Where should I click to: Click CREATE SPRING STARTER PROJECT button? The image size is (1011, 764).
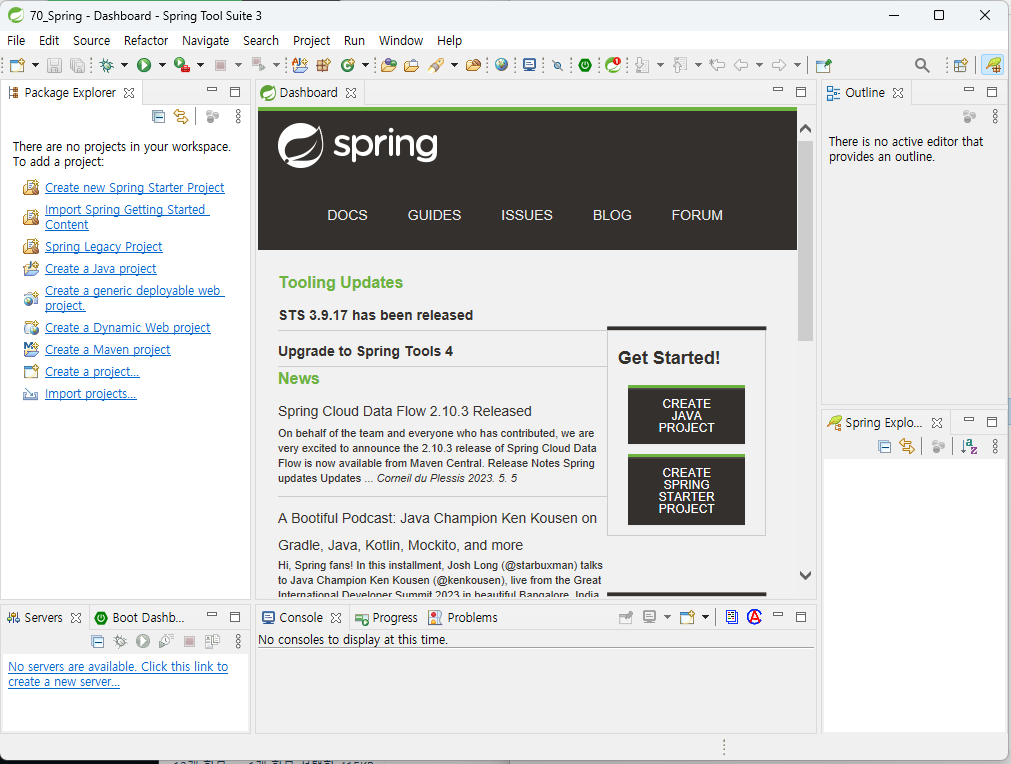(x=686, y=490)
